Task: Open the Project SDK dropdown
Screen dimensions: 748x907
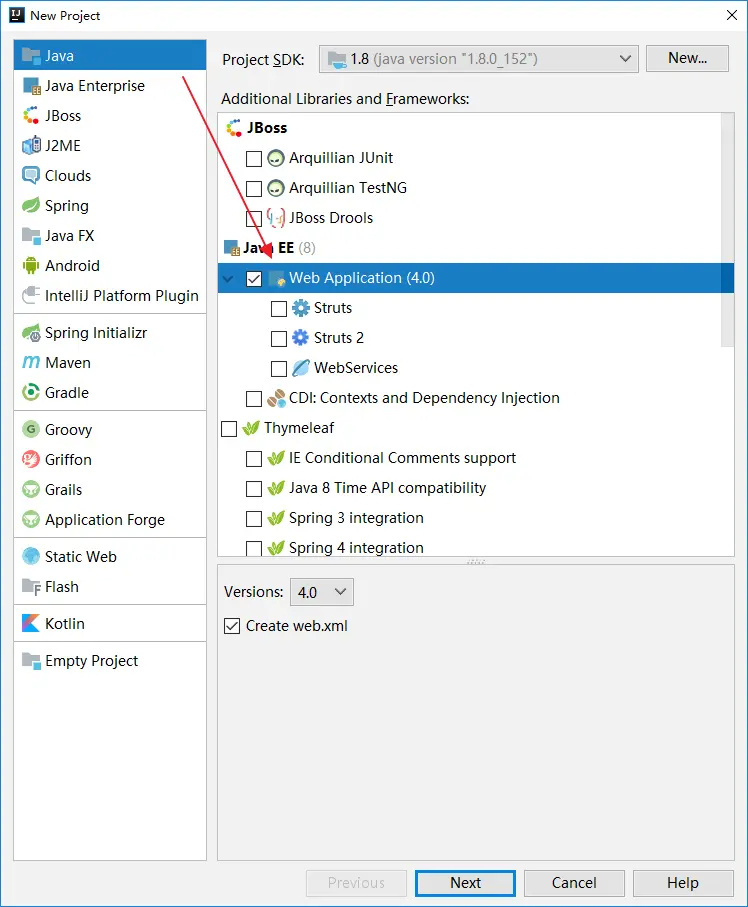Action: click(478, 59)
